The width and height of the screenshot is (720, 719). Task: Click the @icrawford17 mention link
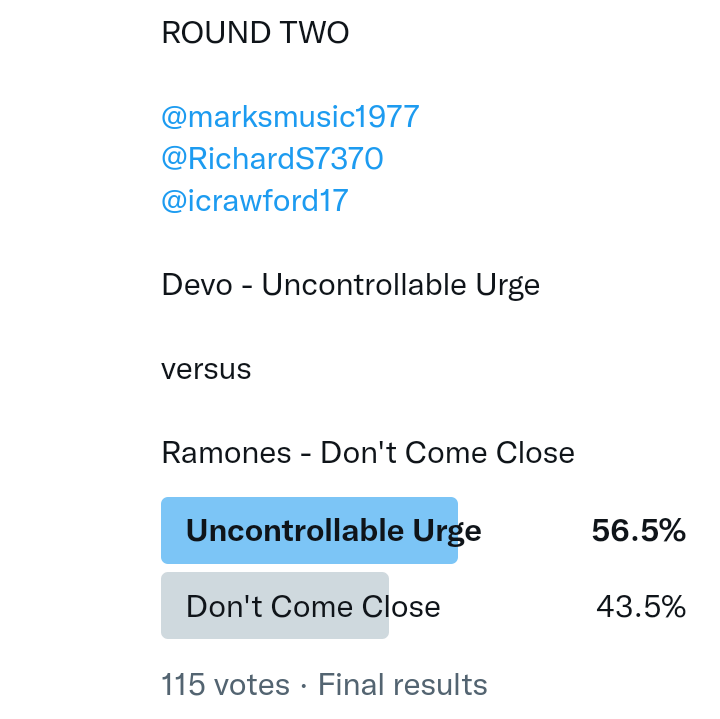tap(254, 201)
